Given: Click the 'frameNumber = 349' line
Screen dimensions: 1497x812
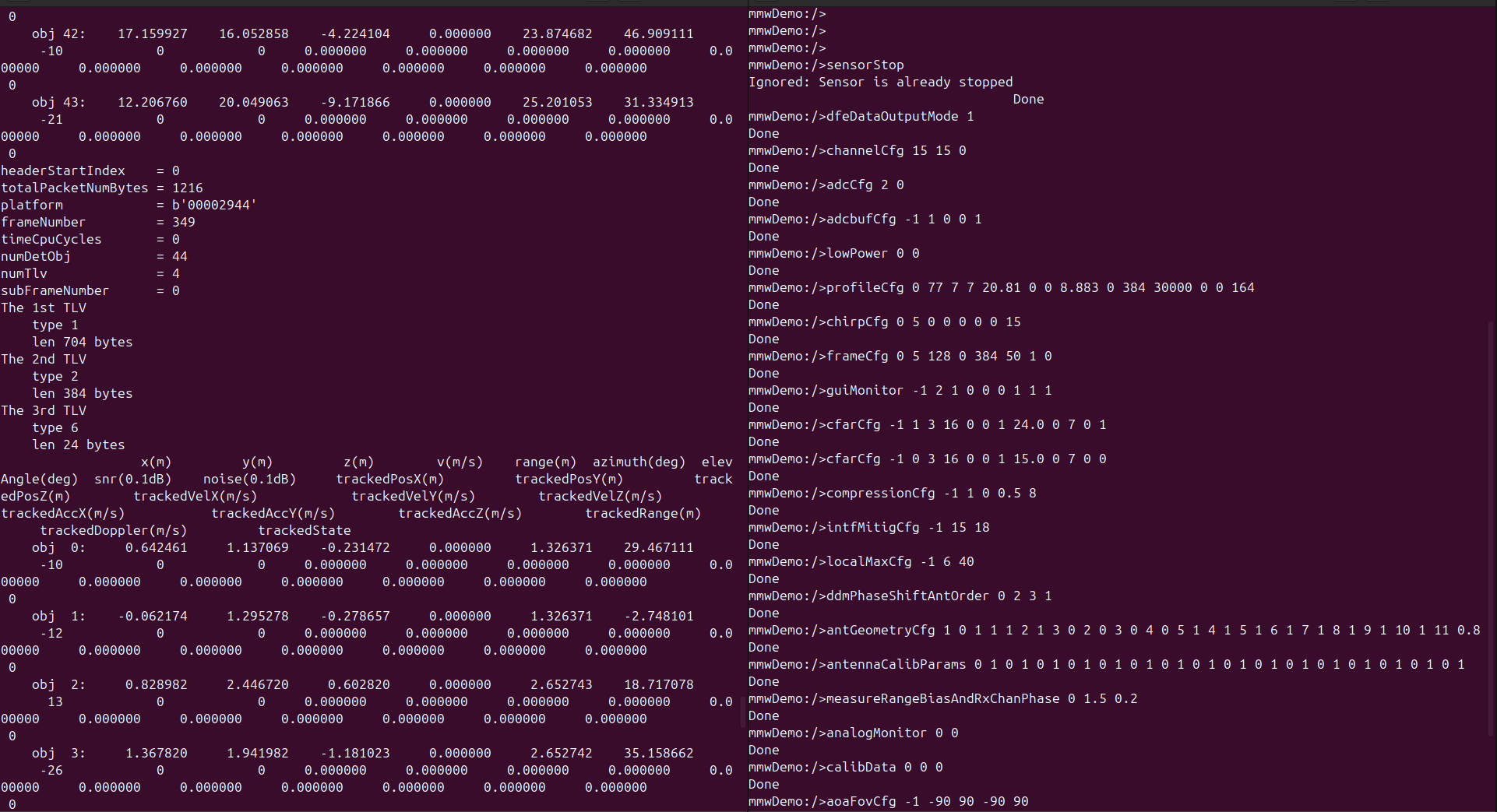Looking at the screenshot, I should click(x=98, y=223).
